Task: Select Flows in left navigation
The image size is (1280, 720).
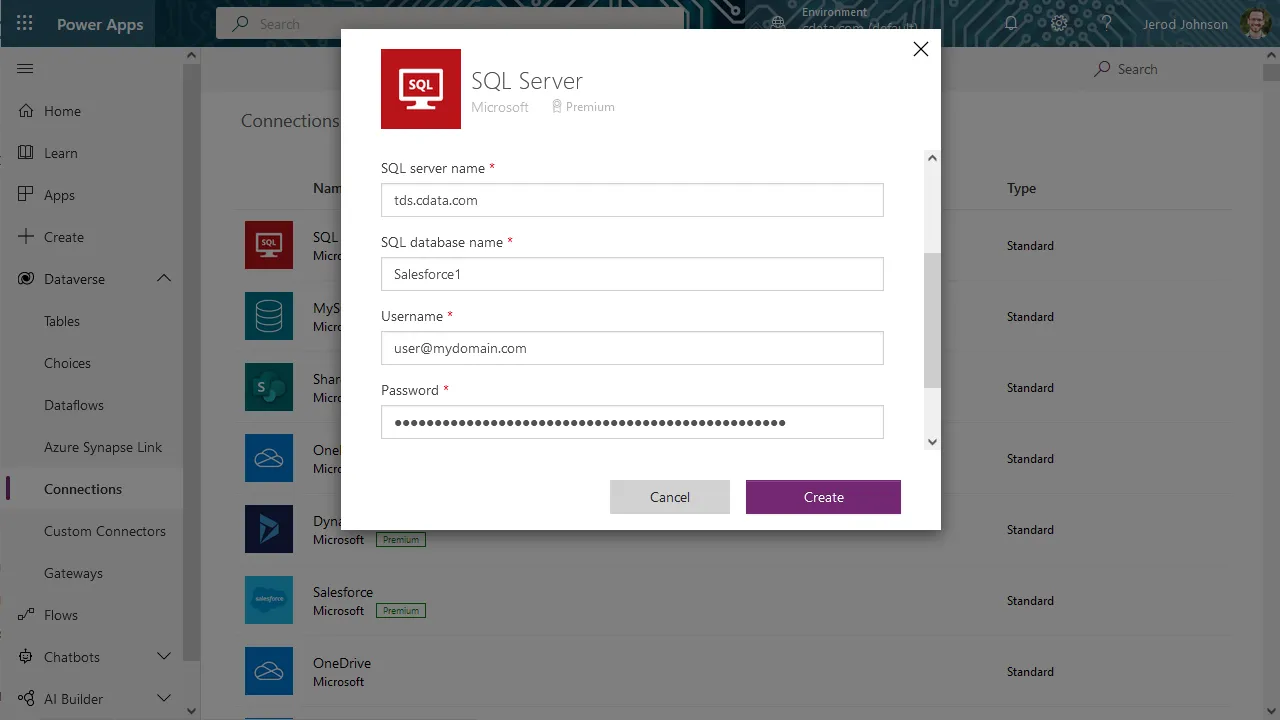Action: 60,615
